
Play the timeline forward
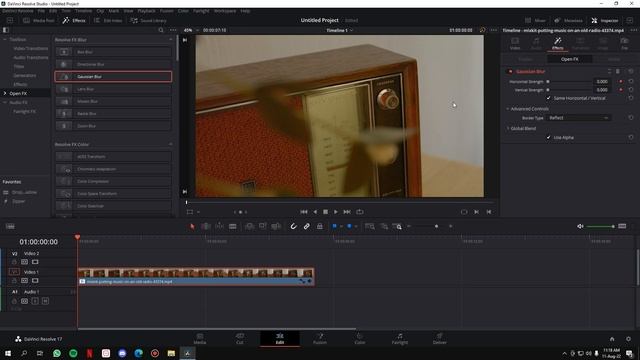pos(336,212)
